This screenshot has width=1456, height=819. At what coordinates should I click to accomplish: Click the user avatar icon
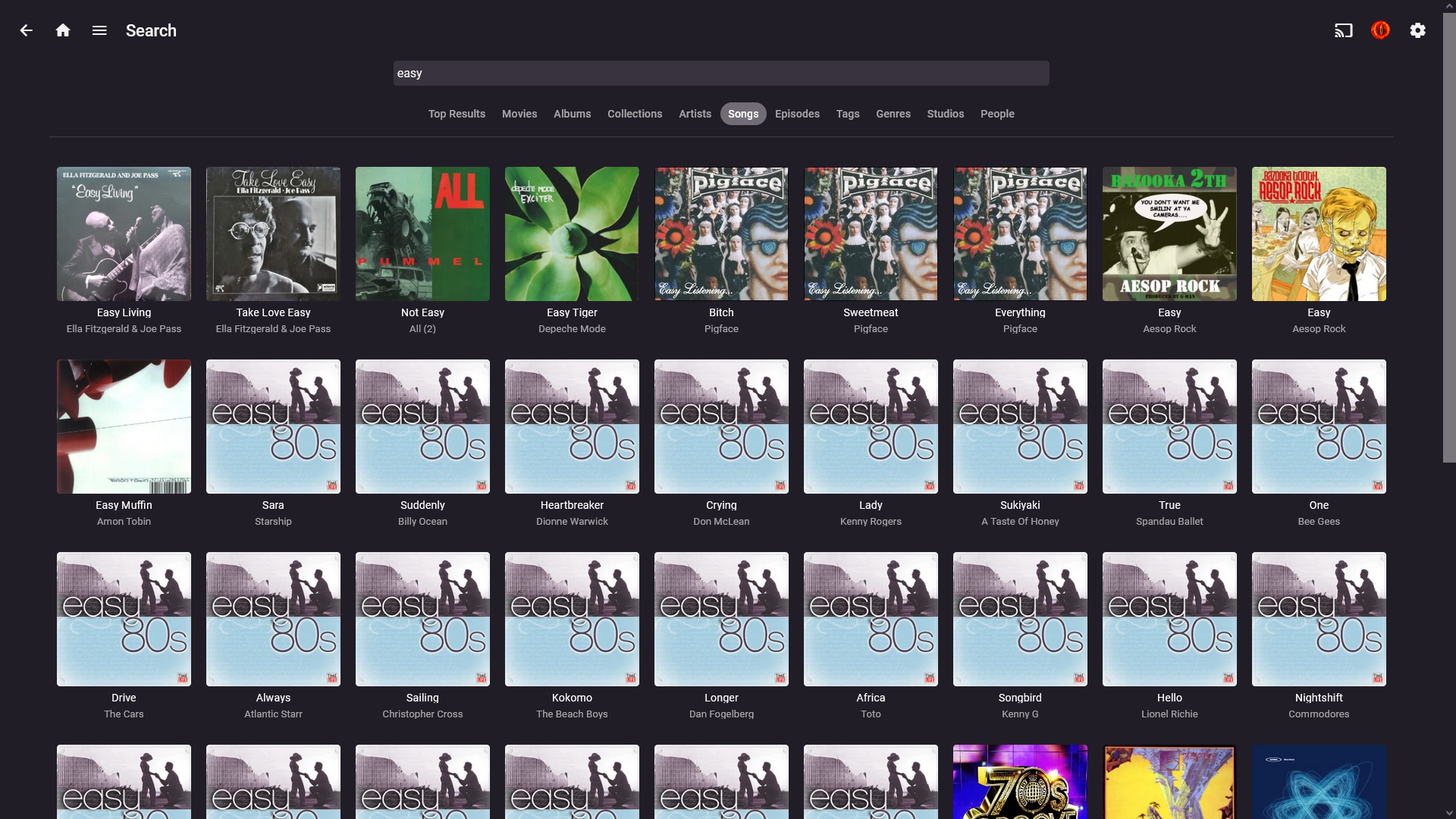pos(1381,30)
